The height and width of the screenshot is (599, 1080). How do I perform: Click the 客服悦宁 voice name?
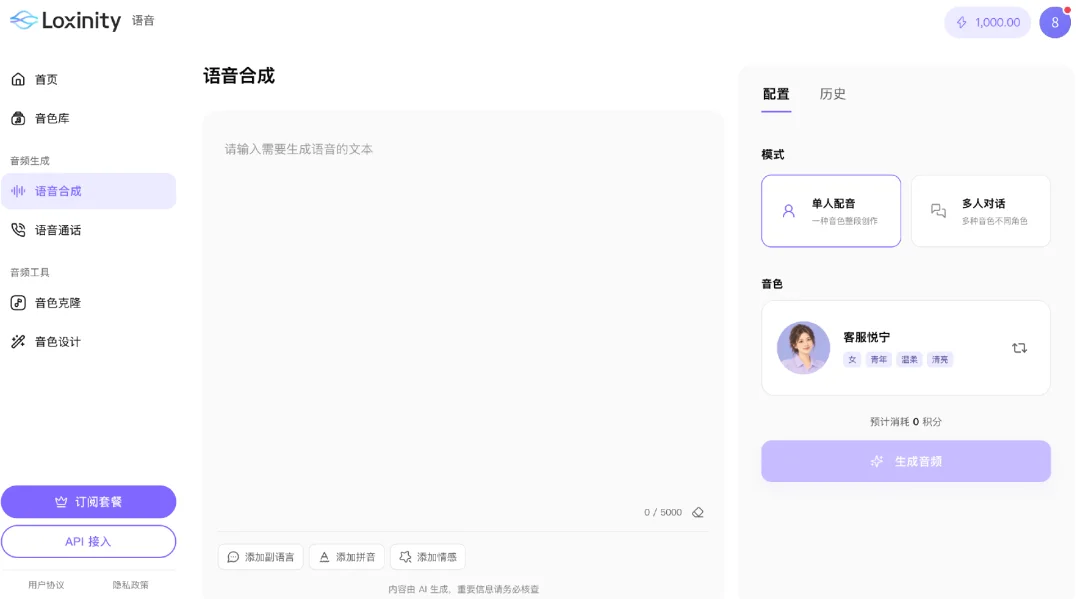point(866,337)
